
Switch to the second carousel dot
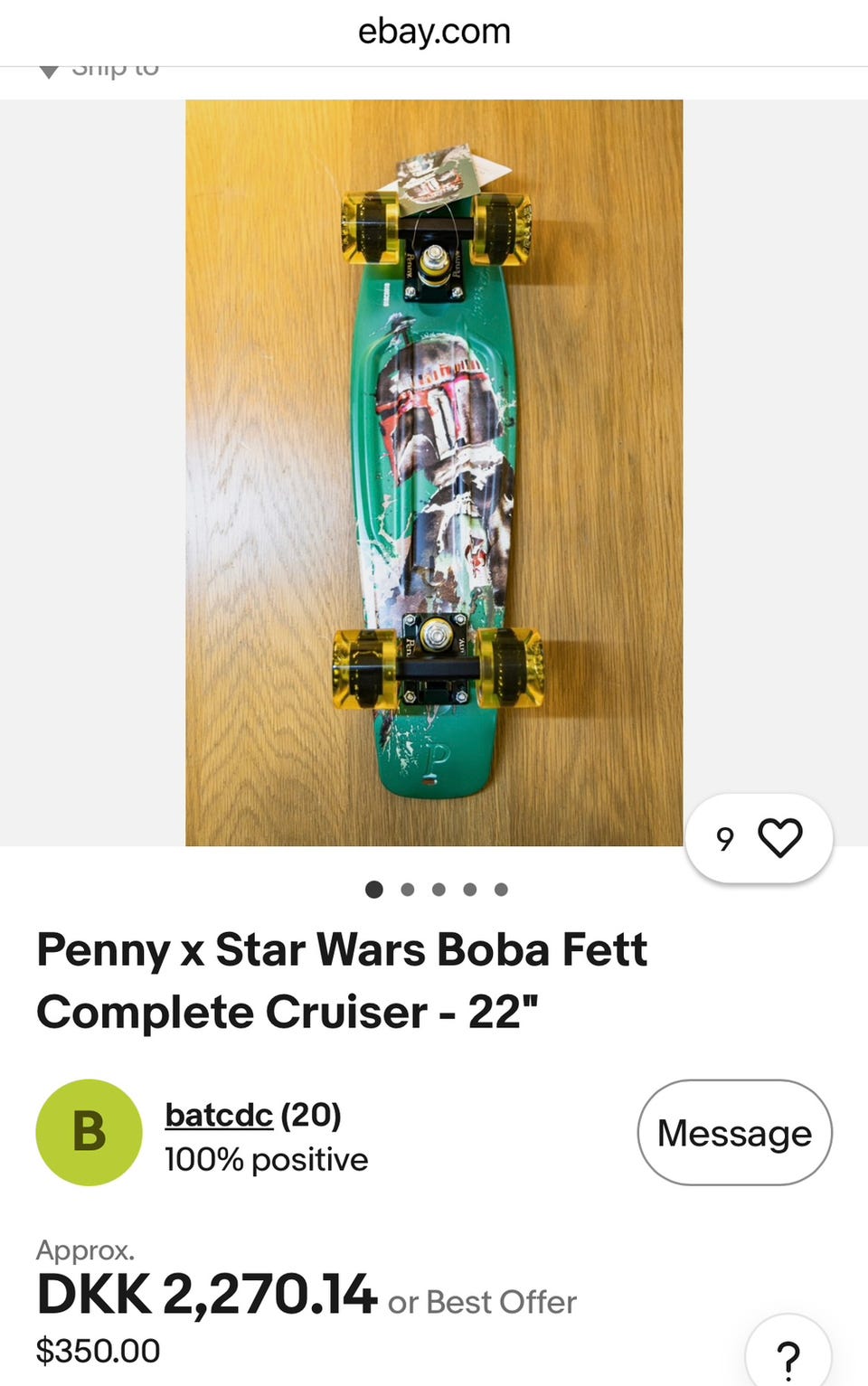(408, 890)
